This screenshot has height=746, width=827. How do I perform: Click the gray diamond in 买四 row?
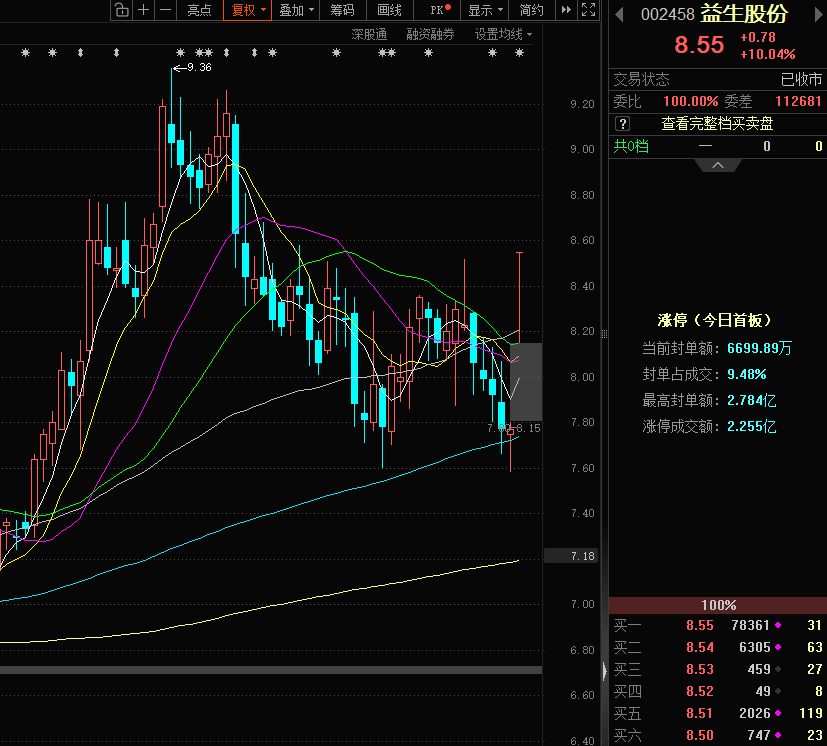(778, 691)
